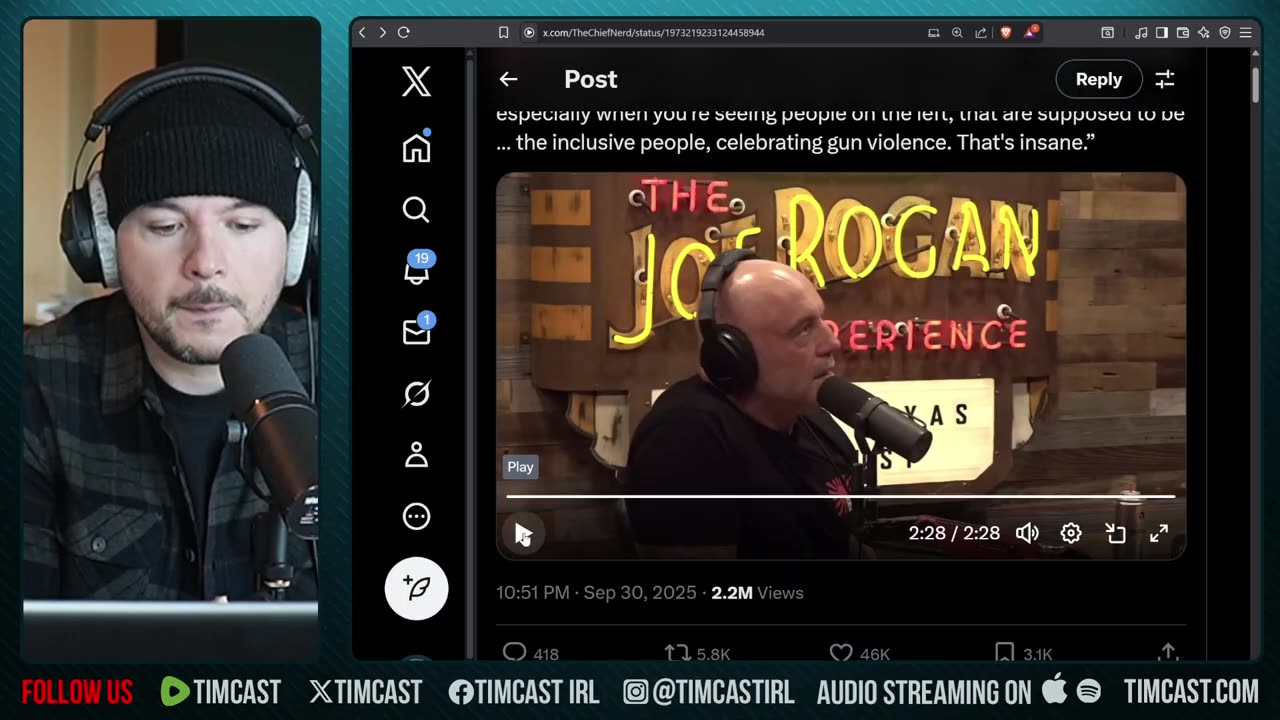Click browser forward navigation arrow
This screenshot has height=720, width=1280.
[382, 32]
